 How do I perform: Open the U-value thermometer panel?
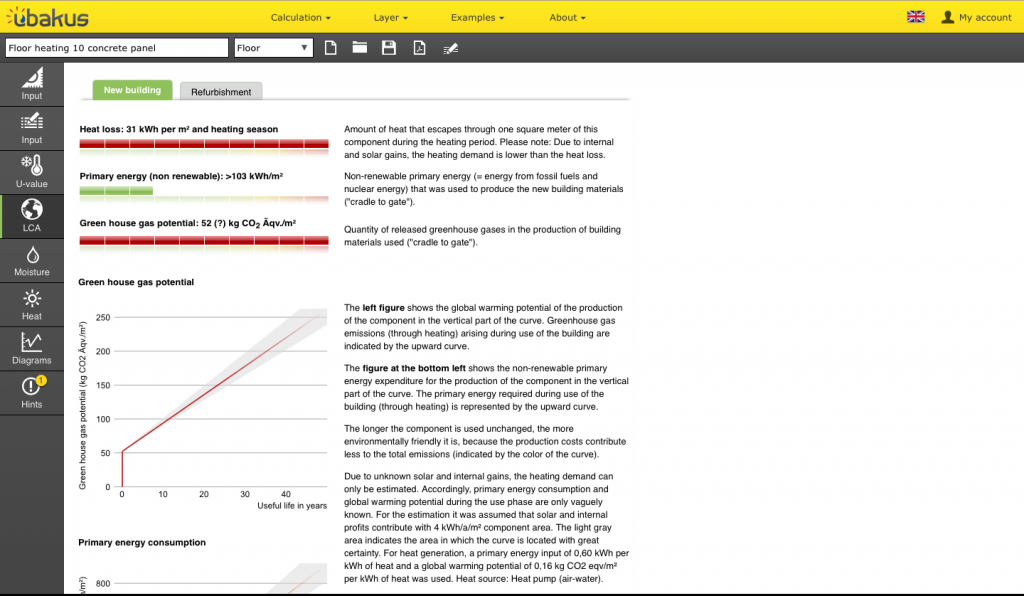point(32,172)
